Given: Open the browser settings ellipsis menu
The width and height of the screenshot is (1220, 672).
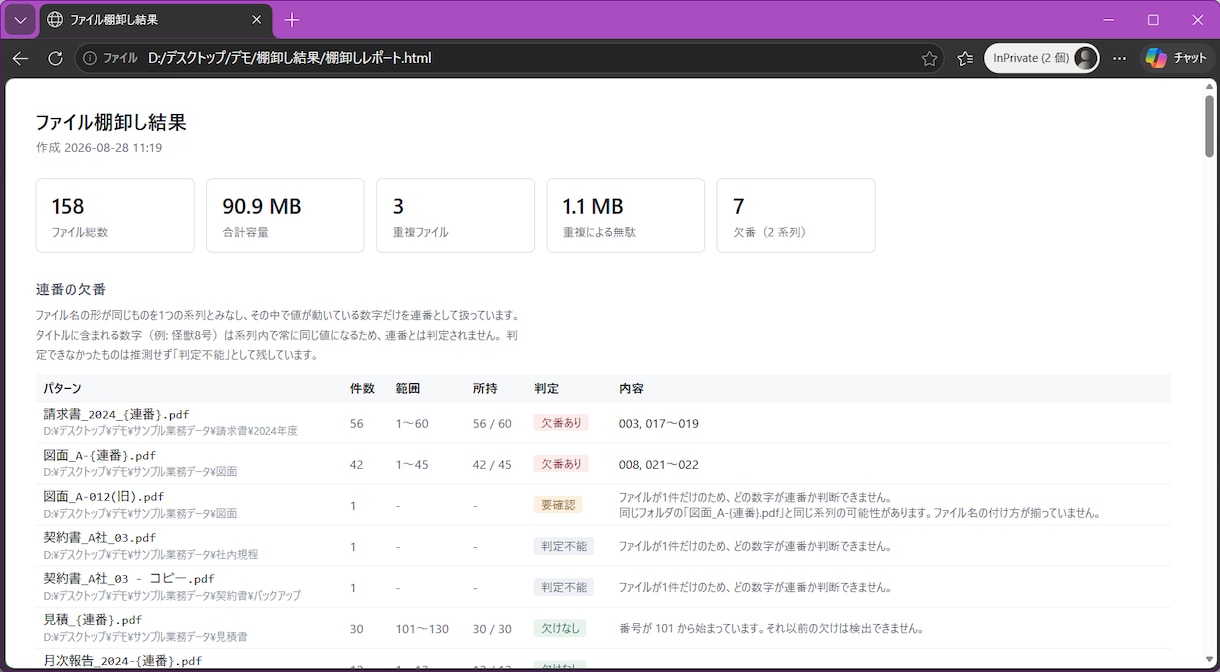Looking at the screenshot, I should click(x=1120, y=58).
